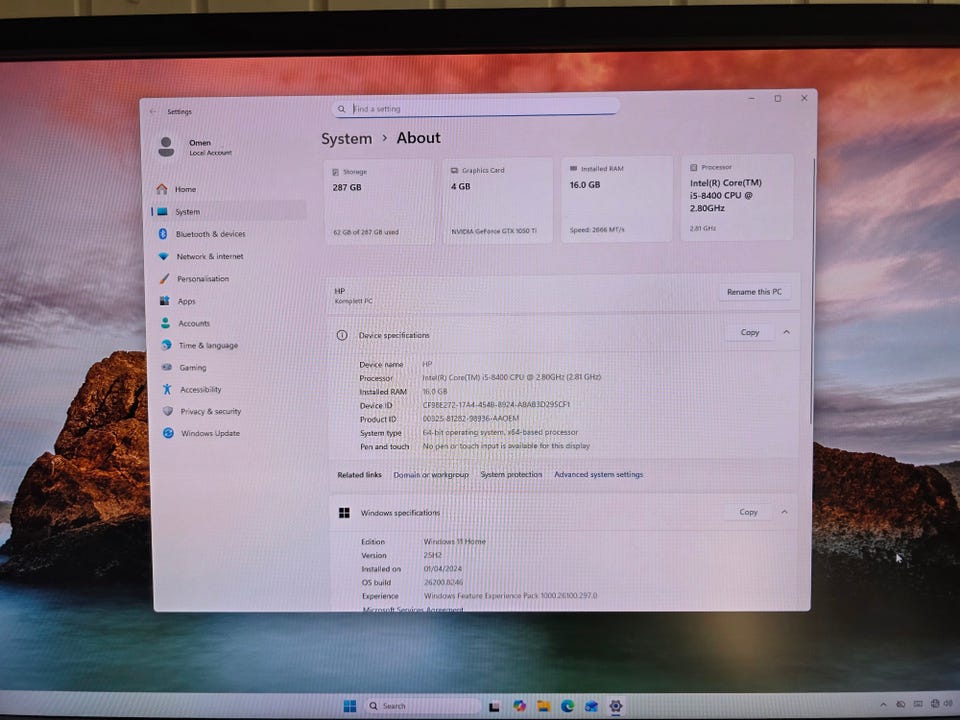Screen dimensions: 960x720
Task: Open Advanced system settings link
Action: coord(598,474)
